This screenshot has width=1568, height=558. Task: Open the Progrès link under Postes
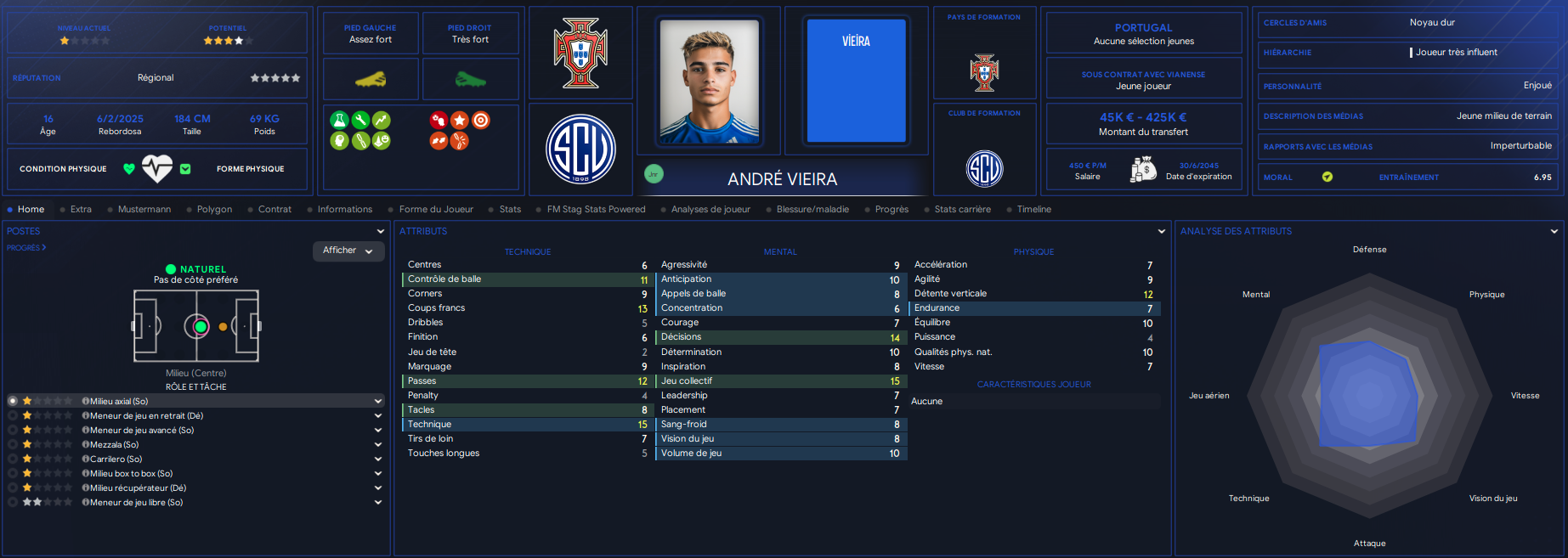tap(26, 248)
